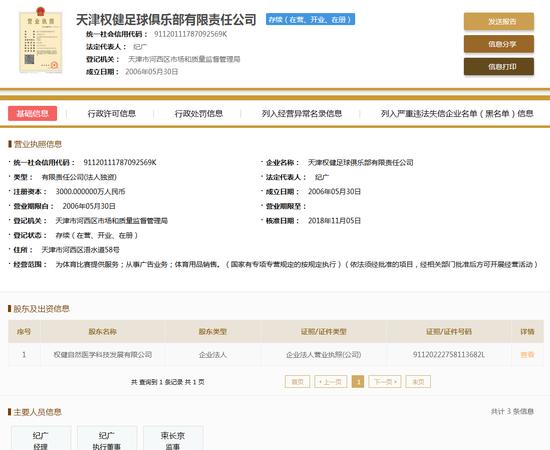Open the 信息分享 share button
The image size is (550, 450).
499,44
